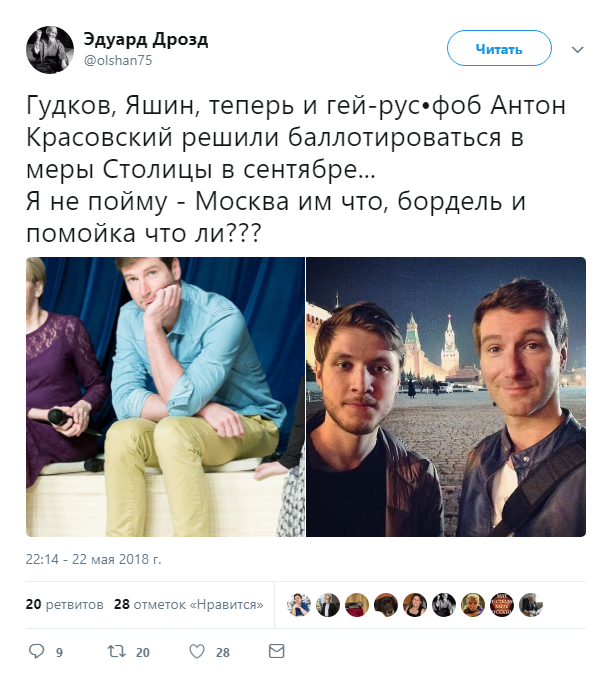
Task: Open the dark-haired woman liker avatar
Action: pos(415,604)
